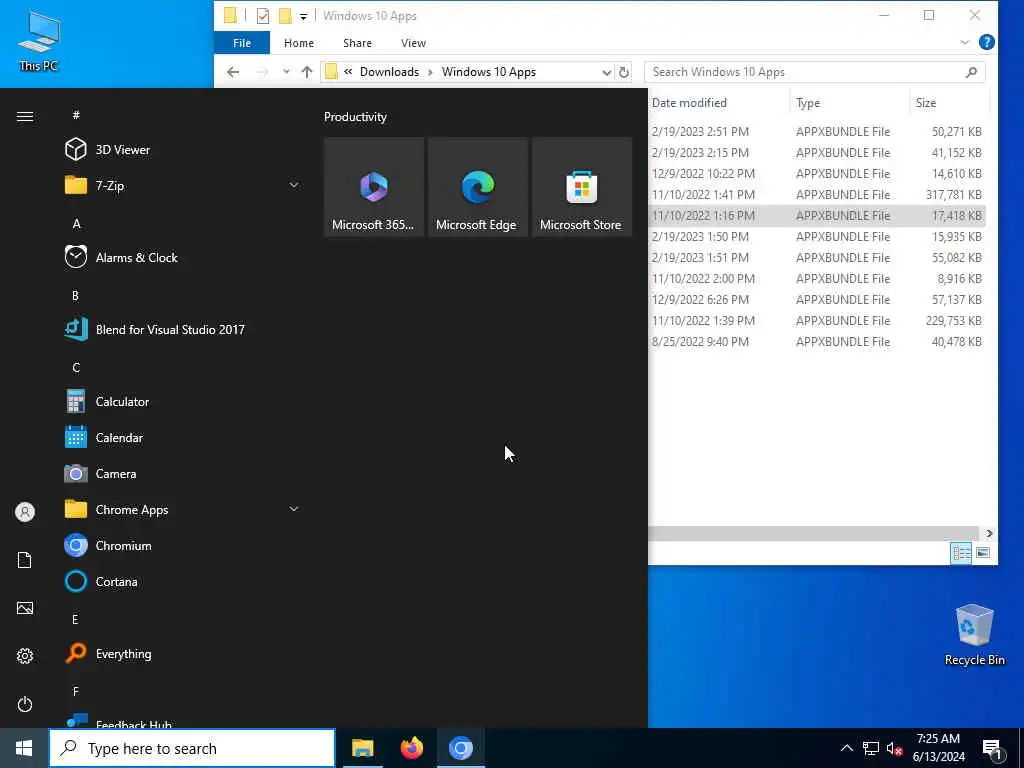1024x768 pixels.
Task: Click the Productivity group header
Action: coord(355,117)
